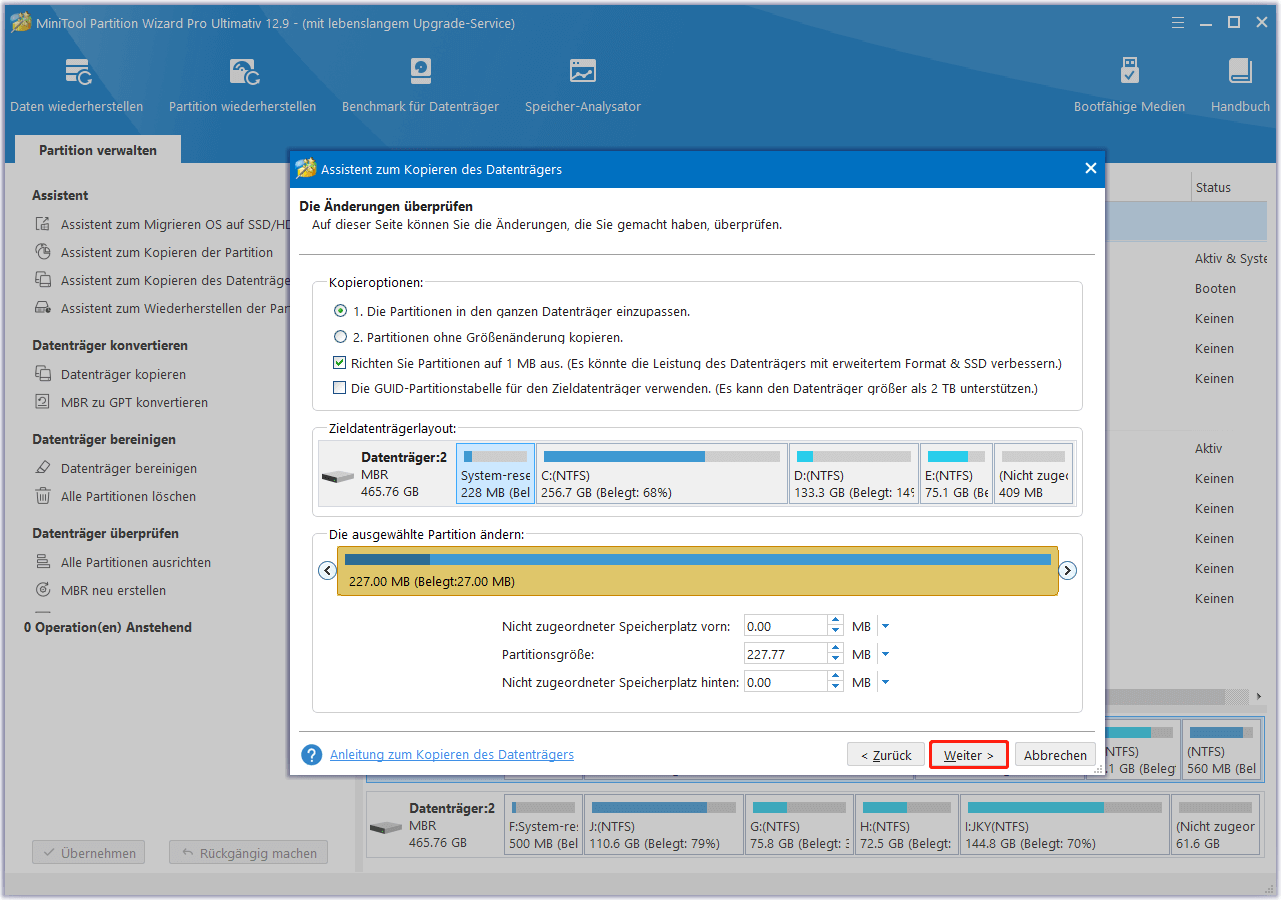Screen dimensions: 1281x900
Task: Decrease unallocated space hinten value
Action: (x=835, y=688)
